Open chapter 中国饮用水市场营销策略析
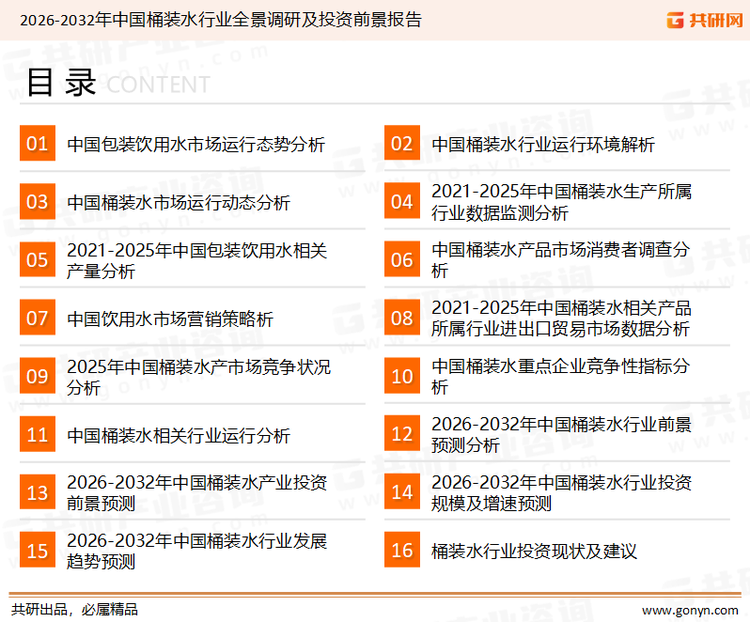The height and width of the screenshot is (622, 750). click(x=170, y=319)
